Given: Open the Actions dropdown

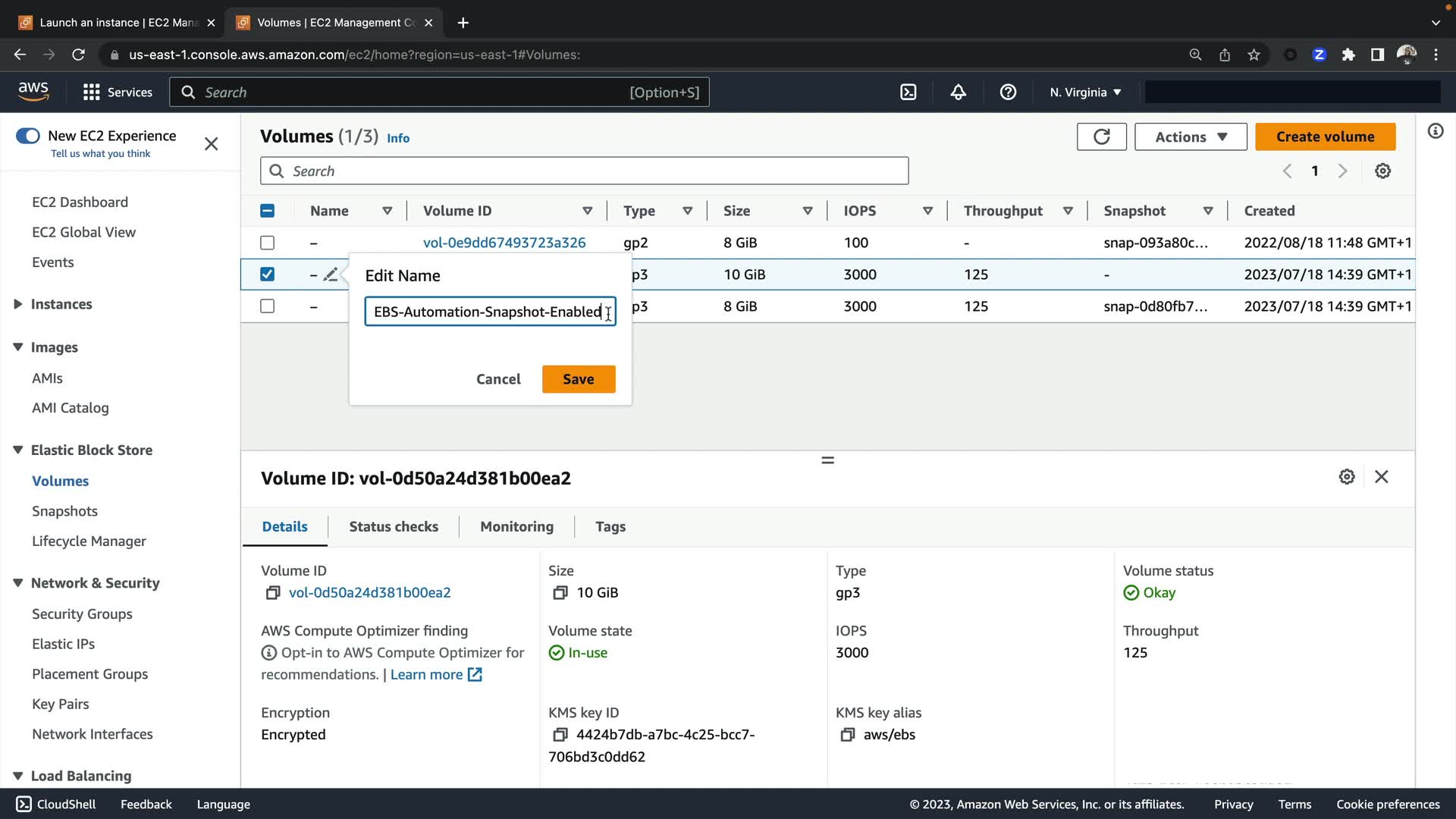Looking at the screenshot, I should (1191, 136).
